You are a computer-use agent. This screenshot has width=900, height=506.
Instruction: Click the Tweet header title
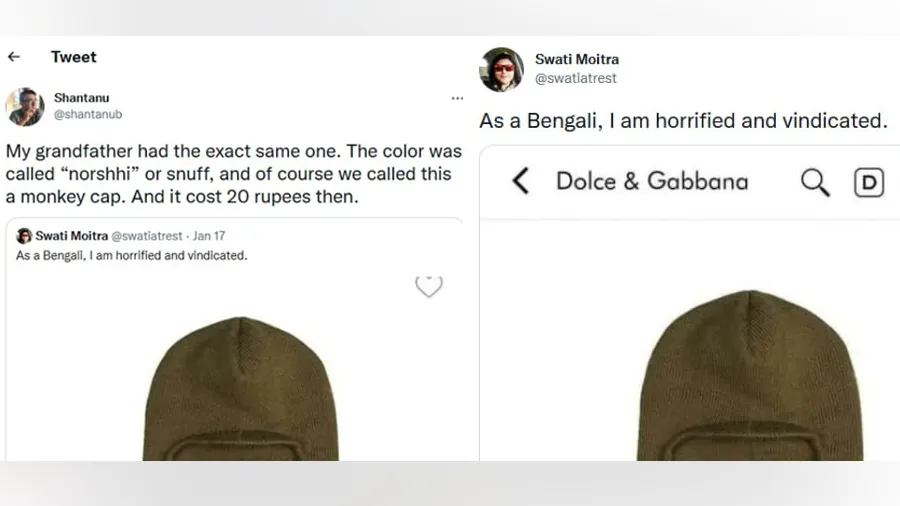pos(74,57)
